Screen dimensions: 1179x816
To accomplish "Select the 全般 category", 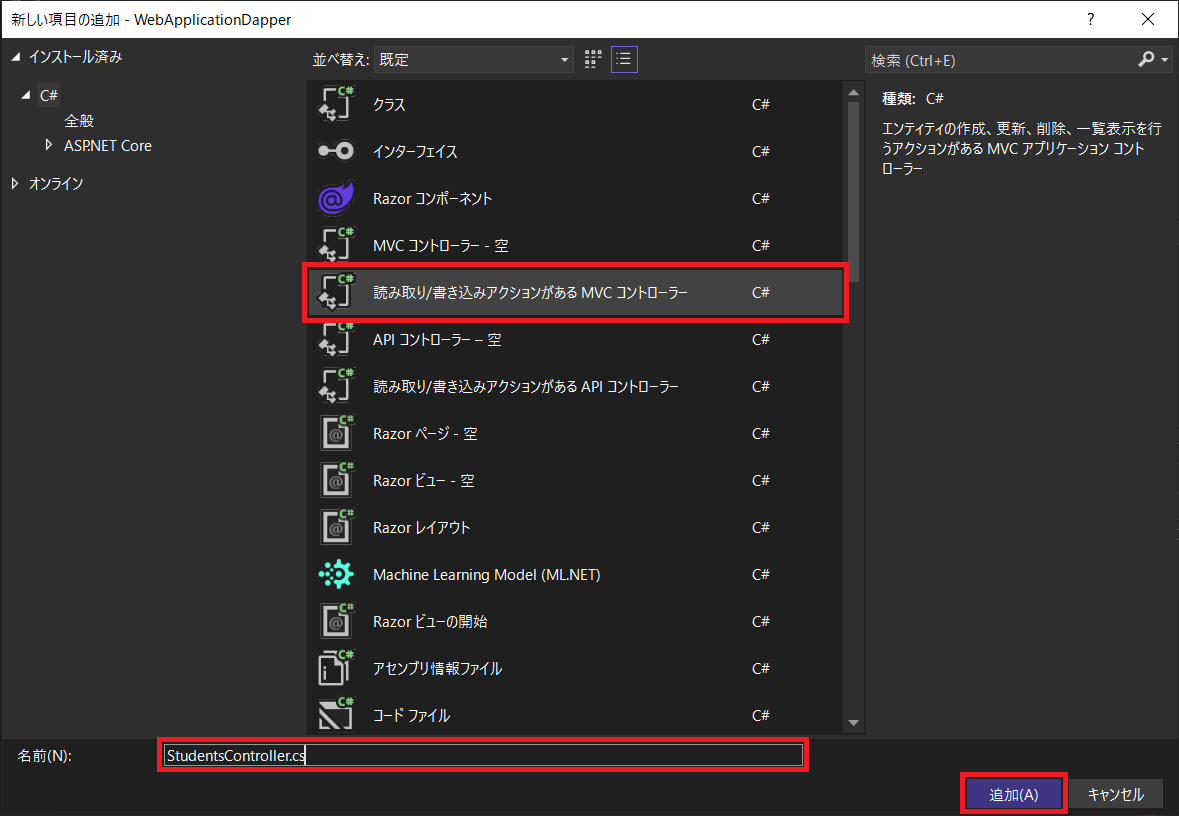I will coord(79,120).
